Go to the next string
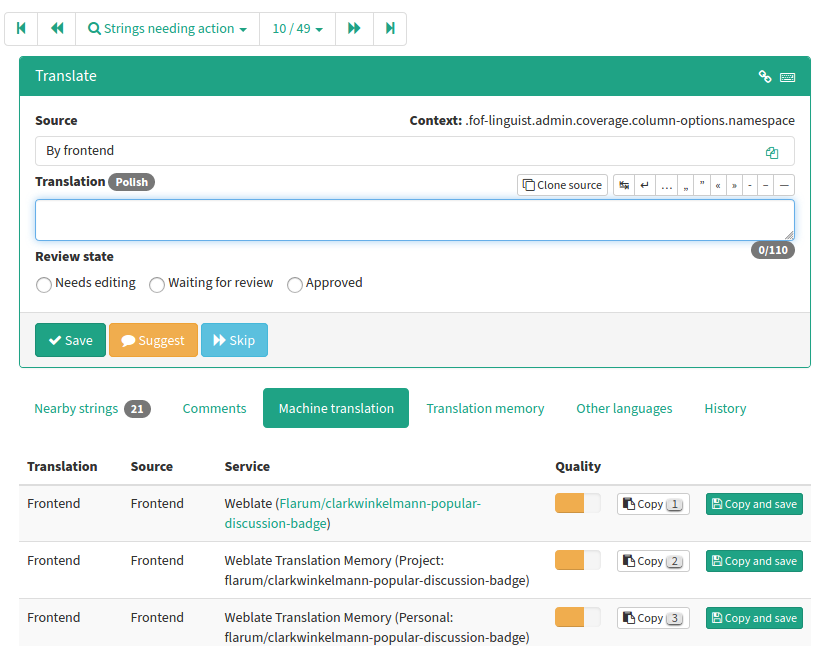The image size is (825, 646). [x=354, y=28]
